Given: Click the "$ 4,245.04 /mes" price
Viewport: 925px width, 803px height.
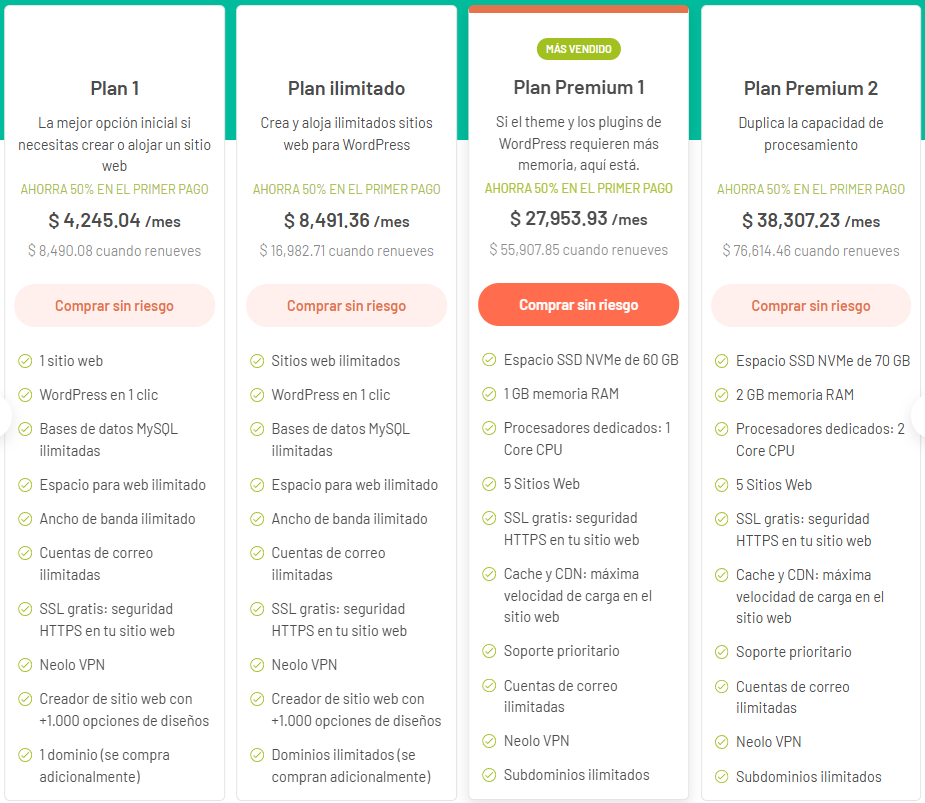Looking at the screenshot, I should tap(114, 221).
